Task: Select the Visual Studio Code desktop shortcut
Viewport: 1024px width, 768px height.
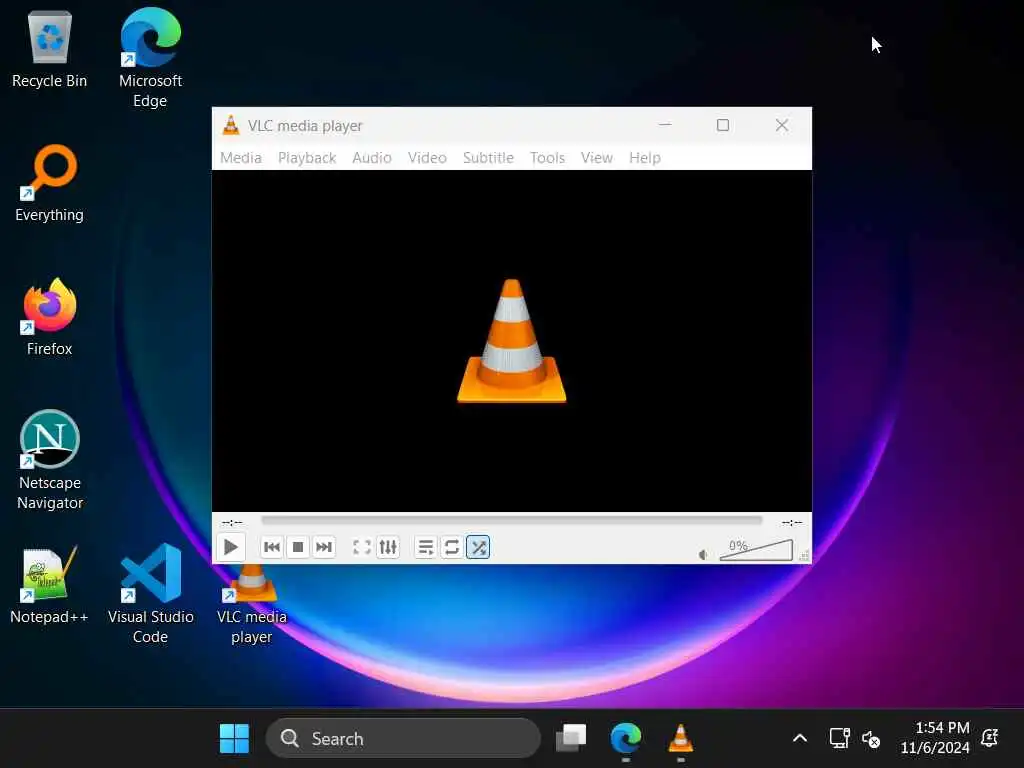Action: (150, 593)
